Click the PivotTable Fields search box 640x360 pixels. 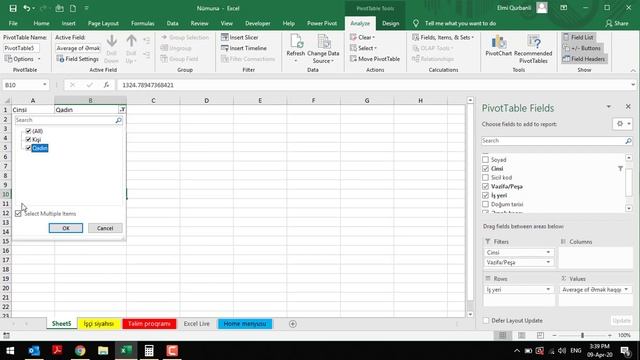point(553,140)
